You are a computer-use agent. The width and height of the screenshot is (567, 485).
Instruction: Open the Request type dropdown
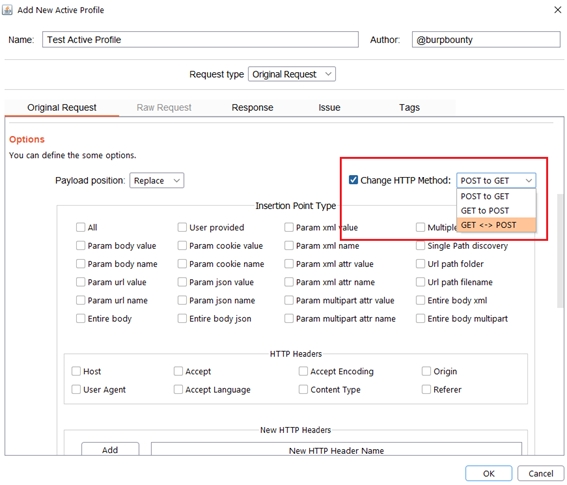(292, 74)
